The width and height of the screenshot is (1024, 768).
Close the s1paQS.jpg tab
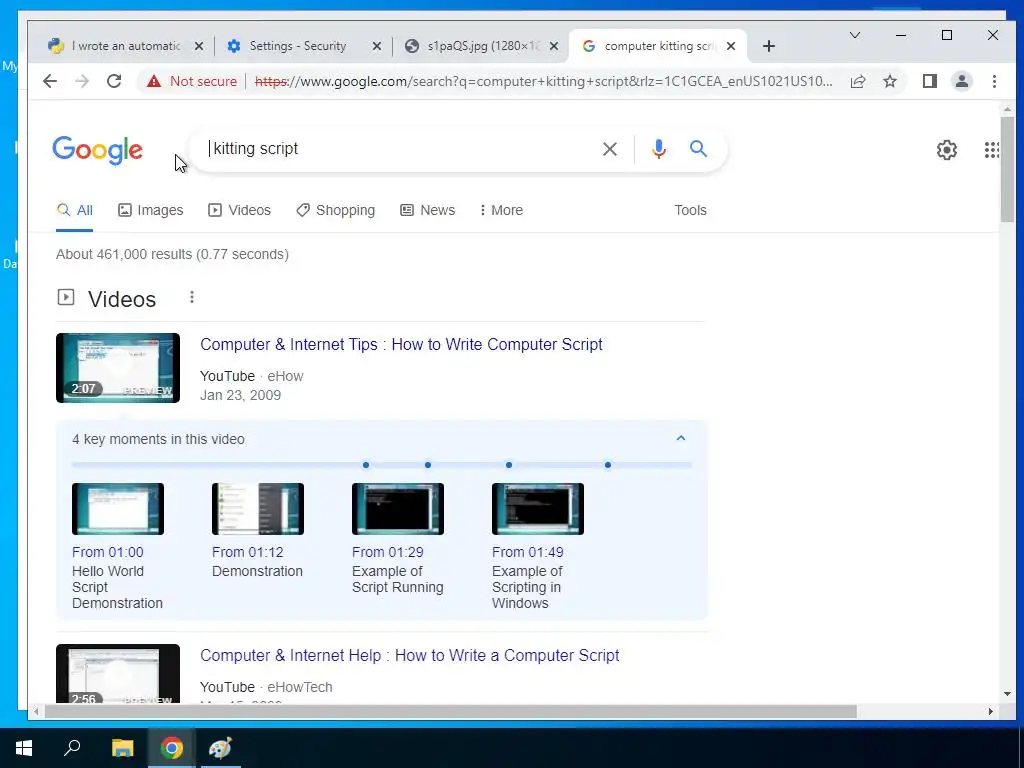coord(554,46)
